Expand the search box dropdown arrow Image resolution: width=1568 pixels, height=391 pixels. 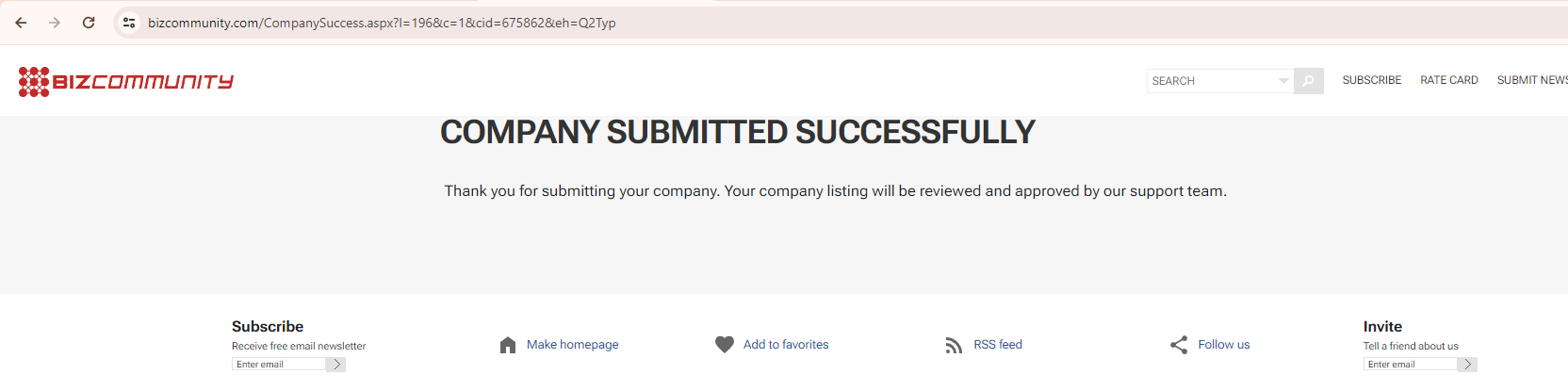click(x=1282, y=81)
